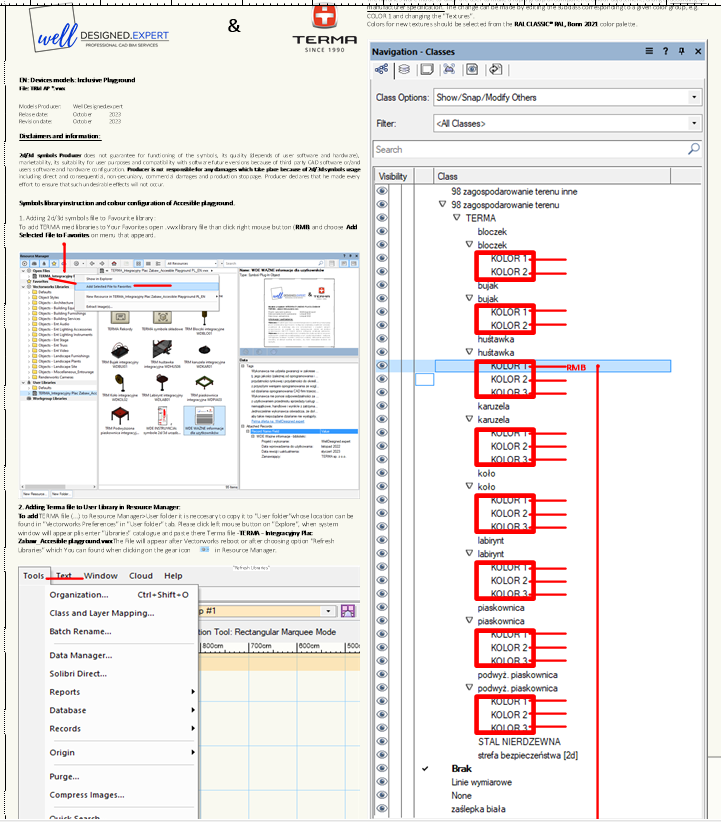Open the Saved Views tab icon
This screenshot has height=822, width=721.
pyautogui.click(x=472, y=70)
